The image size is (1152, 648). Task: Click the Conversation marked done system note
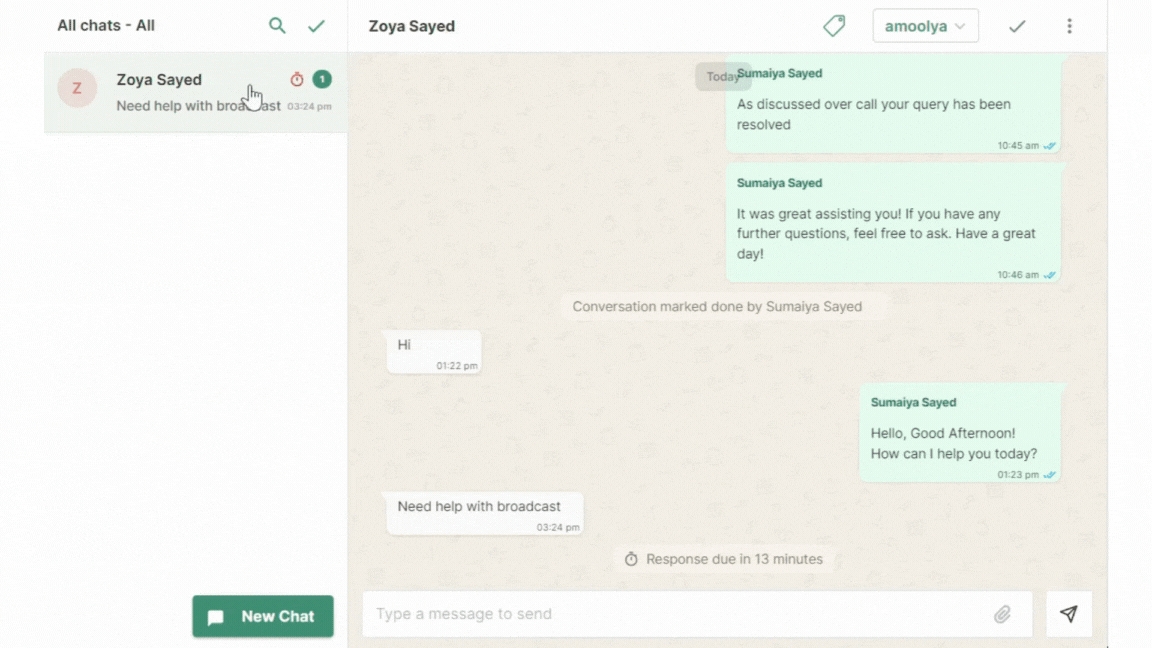(x=717, y=307)
